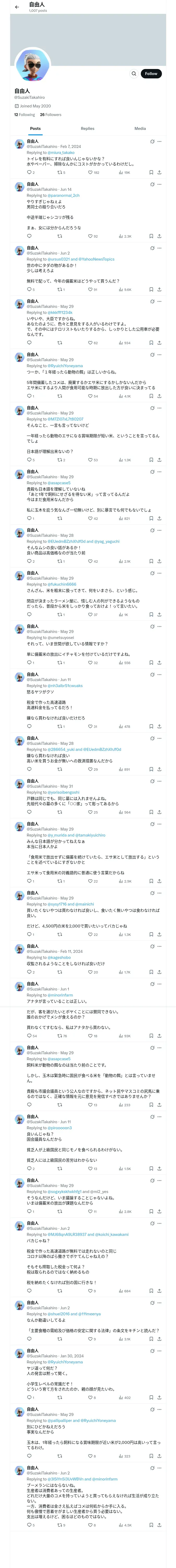The image size is (176, 1568).
Task: Switch to the Replies tab
Action: pyautogui.click(x=87, y=128)
